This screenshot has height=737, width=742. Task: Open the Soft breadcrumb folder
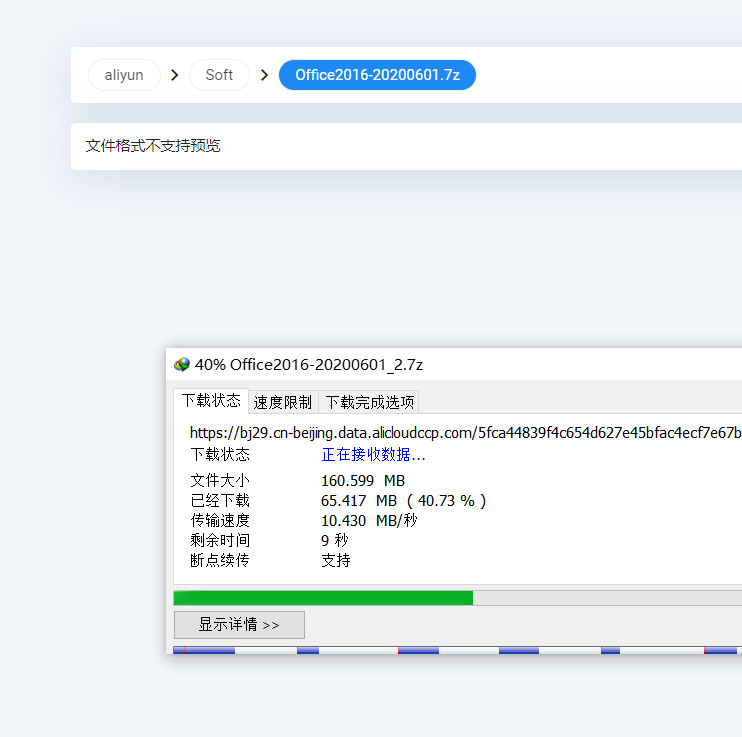click(219, 75)
